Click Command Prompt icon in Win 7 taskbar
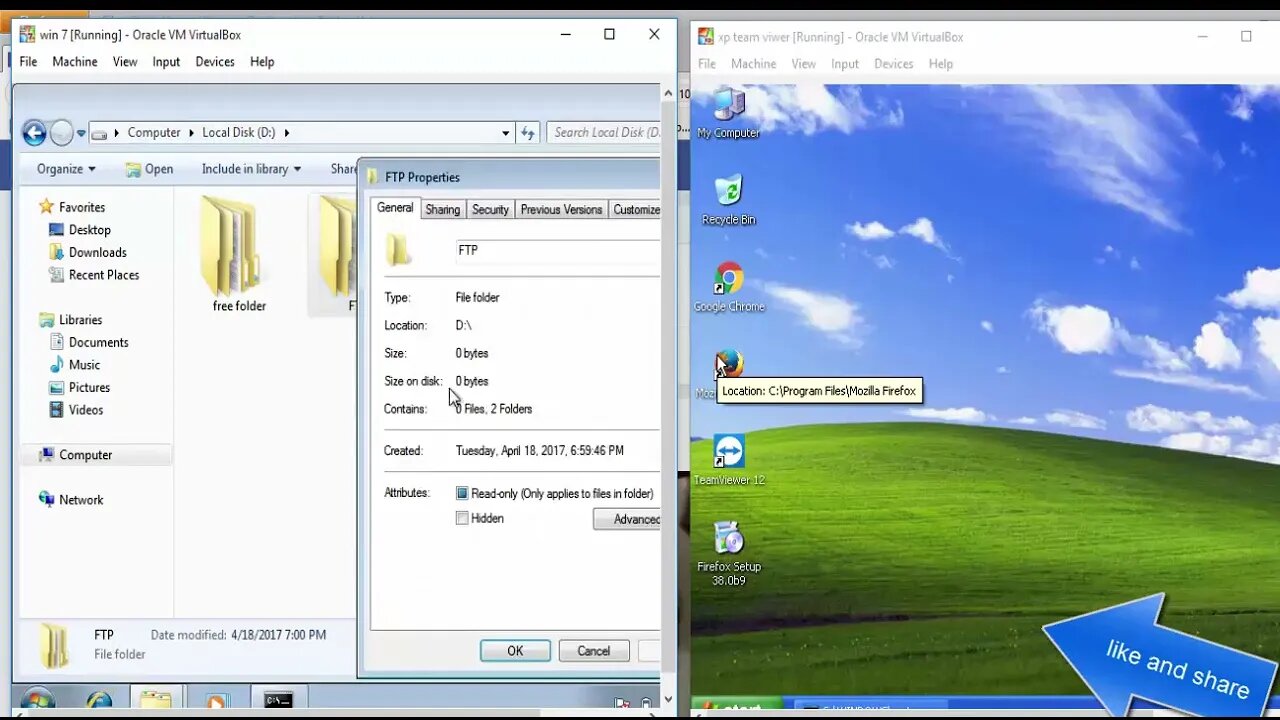The width and height of the screenshot is (1280, 720). coord(278,701)
